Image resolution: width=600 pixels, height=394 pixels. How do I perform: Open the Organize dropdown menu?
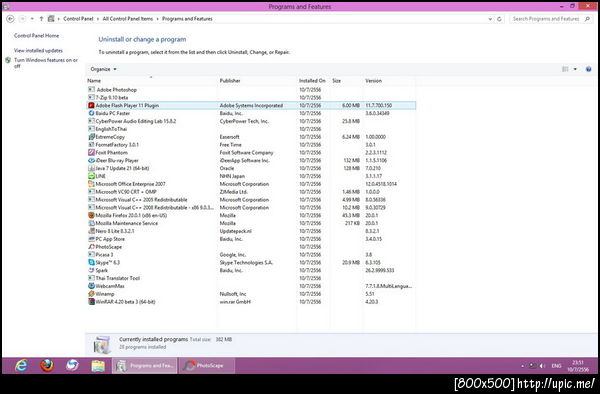(103, 69)
